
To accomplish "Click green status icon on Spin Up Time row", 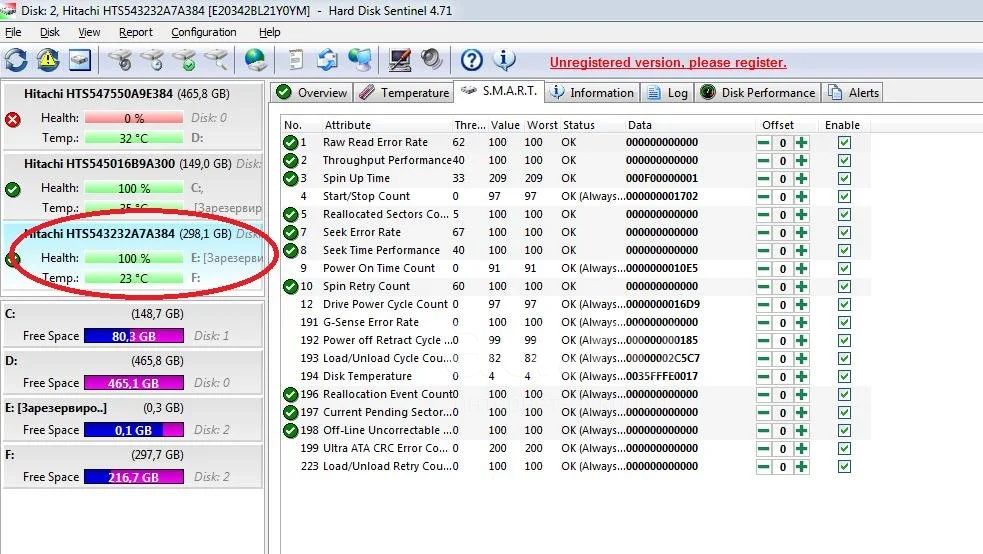I will coord(290,179).
